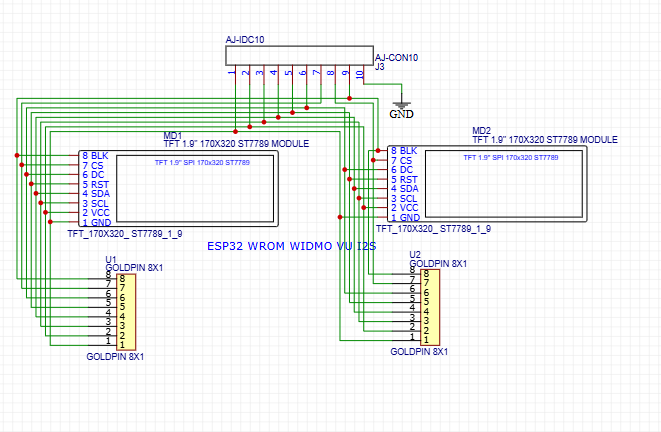Image resolution: width=661 pixels, height=432 pixels.
Task: Select the J3 designator text
Action: click(380, 67)
